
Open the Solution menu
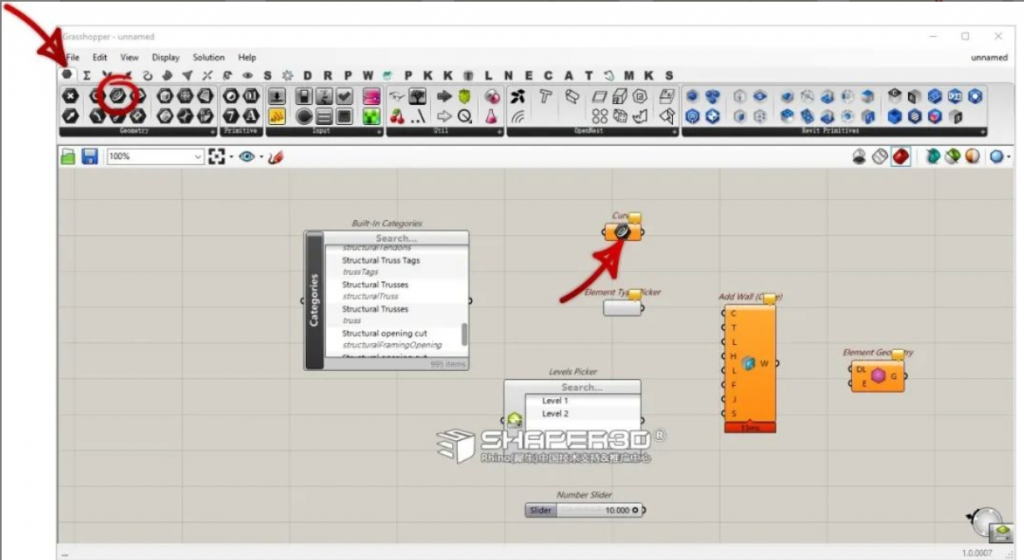208,57
